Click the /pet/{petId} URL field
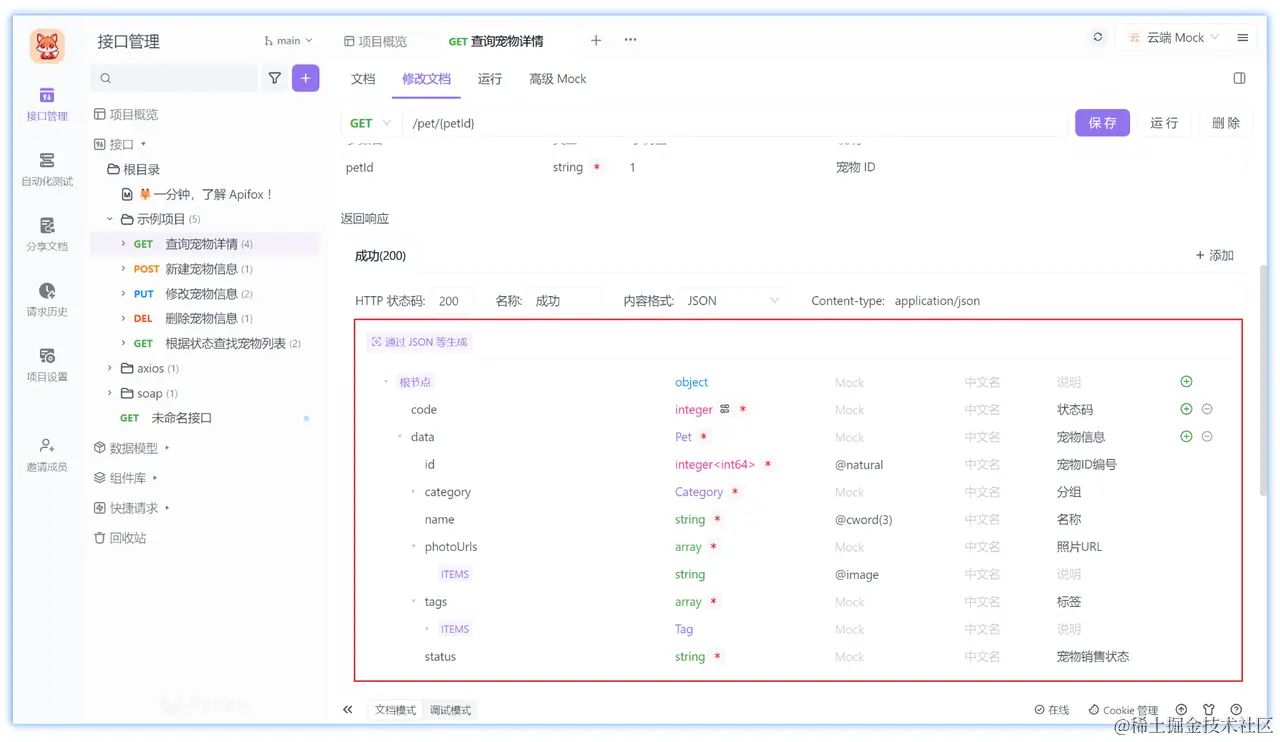The height and width of the screenshot is (742, 1280). coord(735,123)
